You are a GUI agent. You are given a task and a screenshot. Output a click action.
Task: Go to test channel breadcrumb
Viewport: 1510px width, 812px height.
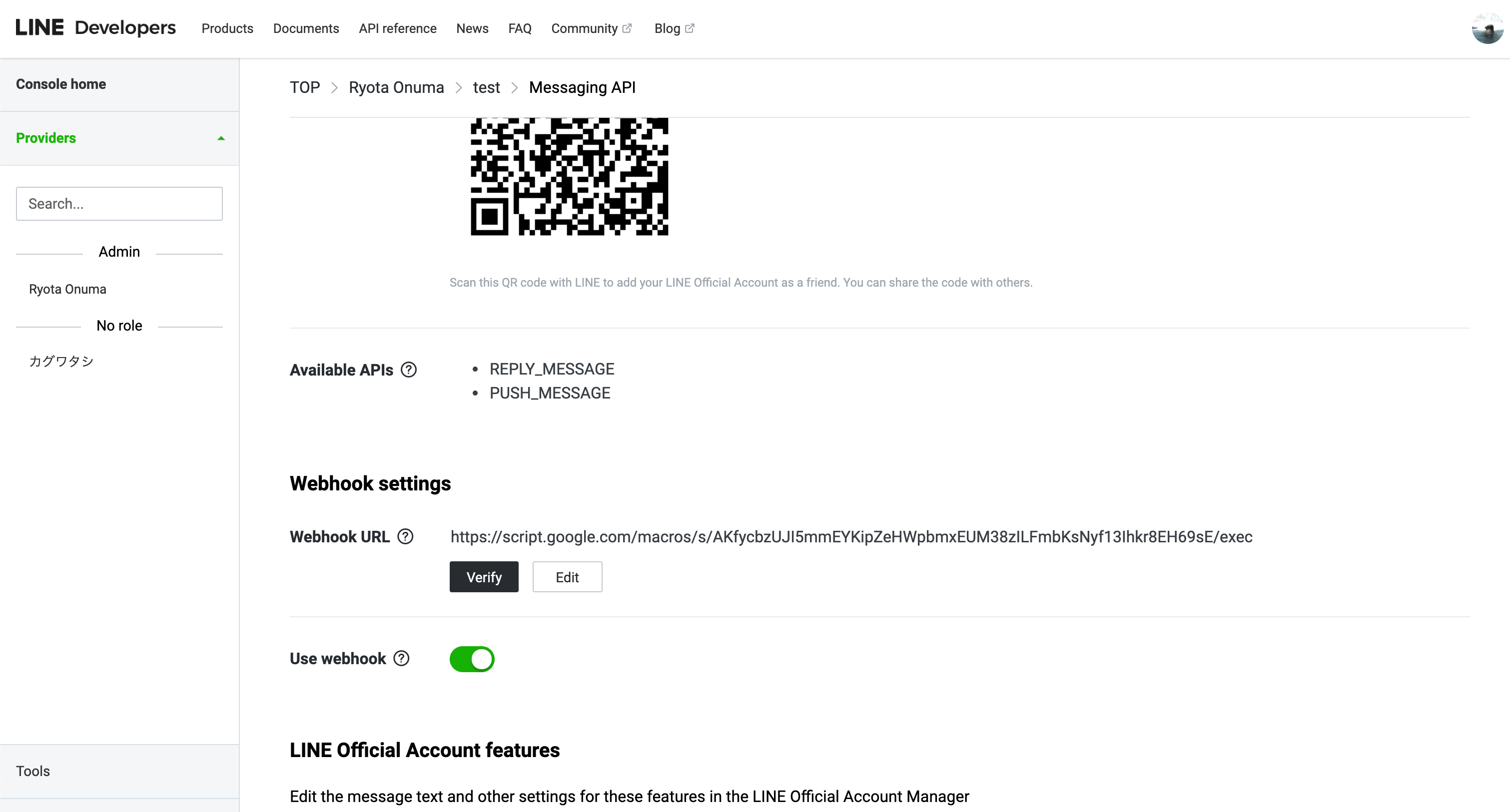486,87
